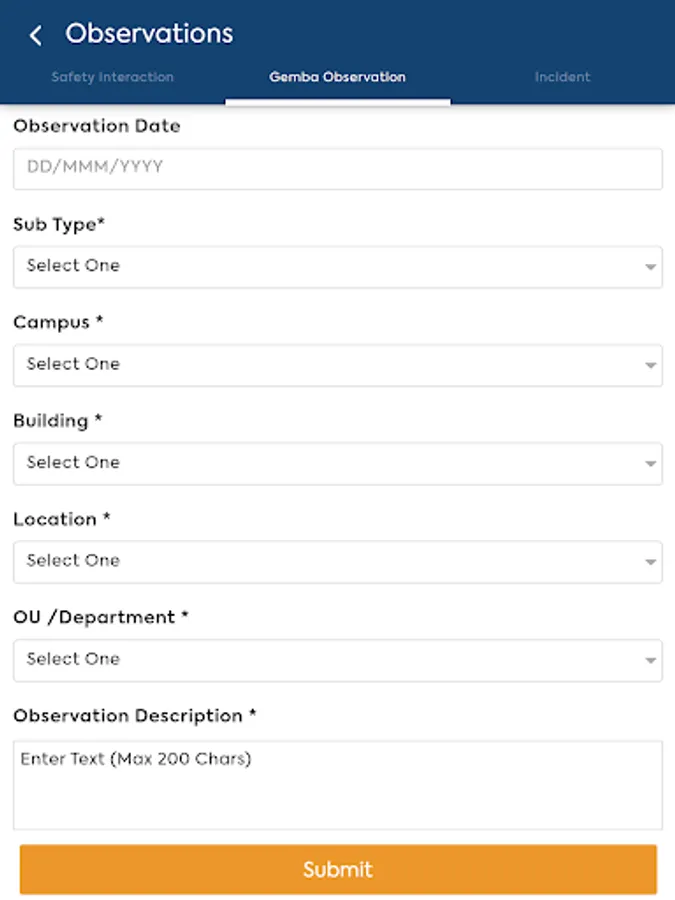Open the Sub Type dropdown
The image size is (675, 900).
coord(337,267)
